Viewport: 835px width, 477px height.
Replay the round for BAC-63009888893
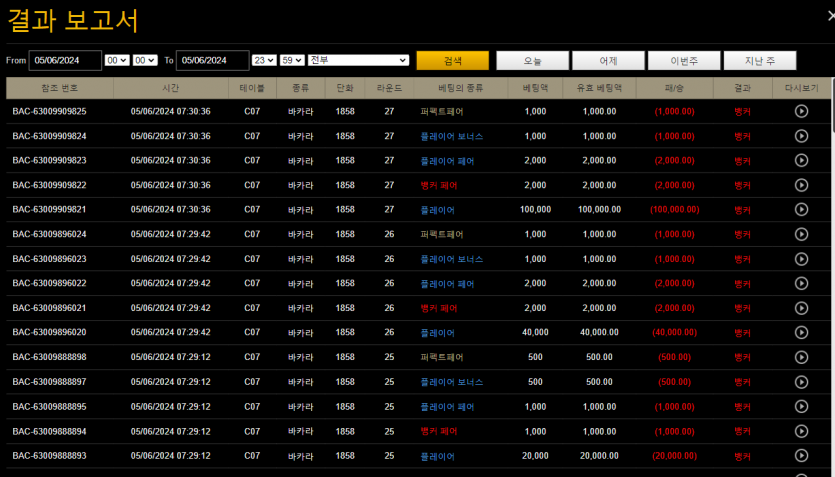coord(801,456)
